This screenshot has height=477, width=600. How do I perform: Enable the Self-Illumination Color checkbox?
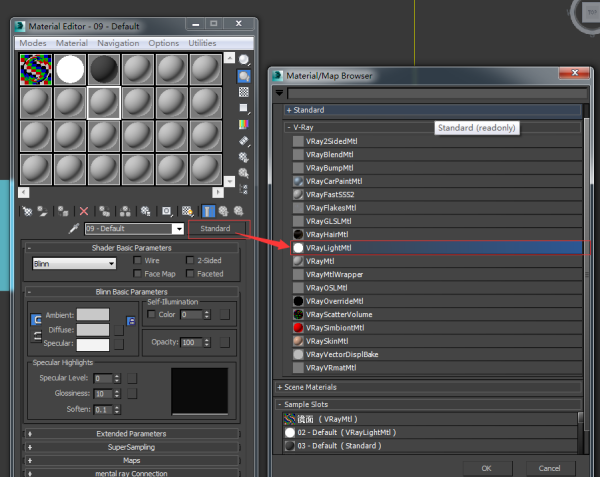pos(152,314)
